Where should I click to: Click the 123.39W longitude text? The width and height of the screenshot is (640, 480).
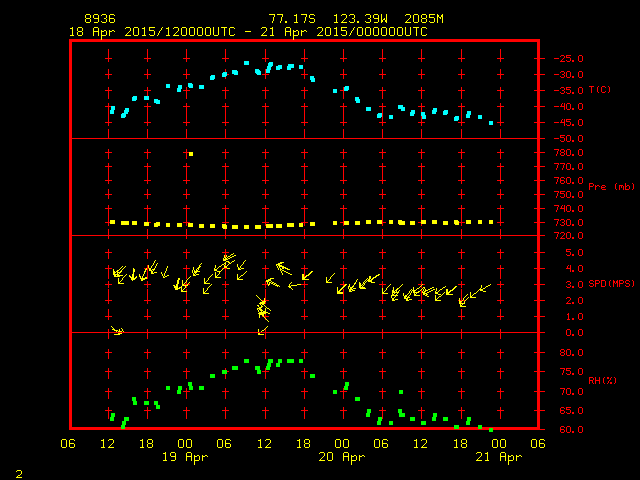(360, 19)
